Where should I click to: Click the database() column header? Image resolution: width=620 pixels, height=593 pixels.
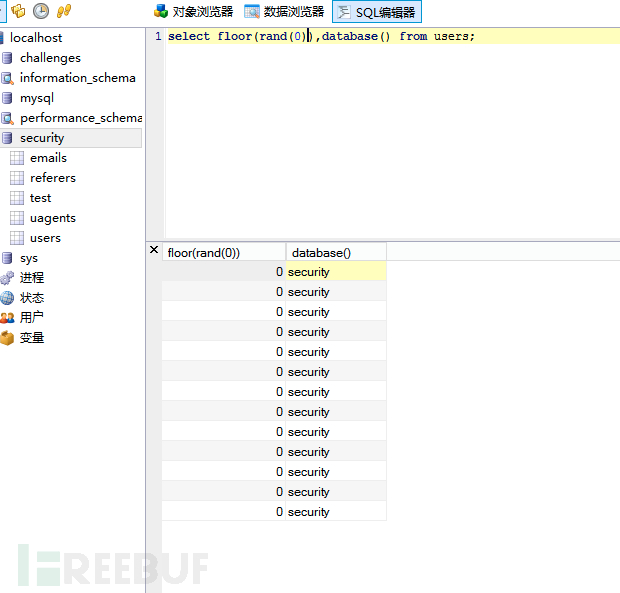point(336,253)
